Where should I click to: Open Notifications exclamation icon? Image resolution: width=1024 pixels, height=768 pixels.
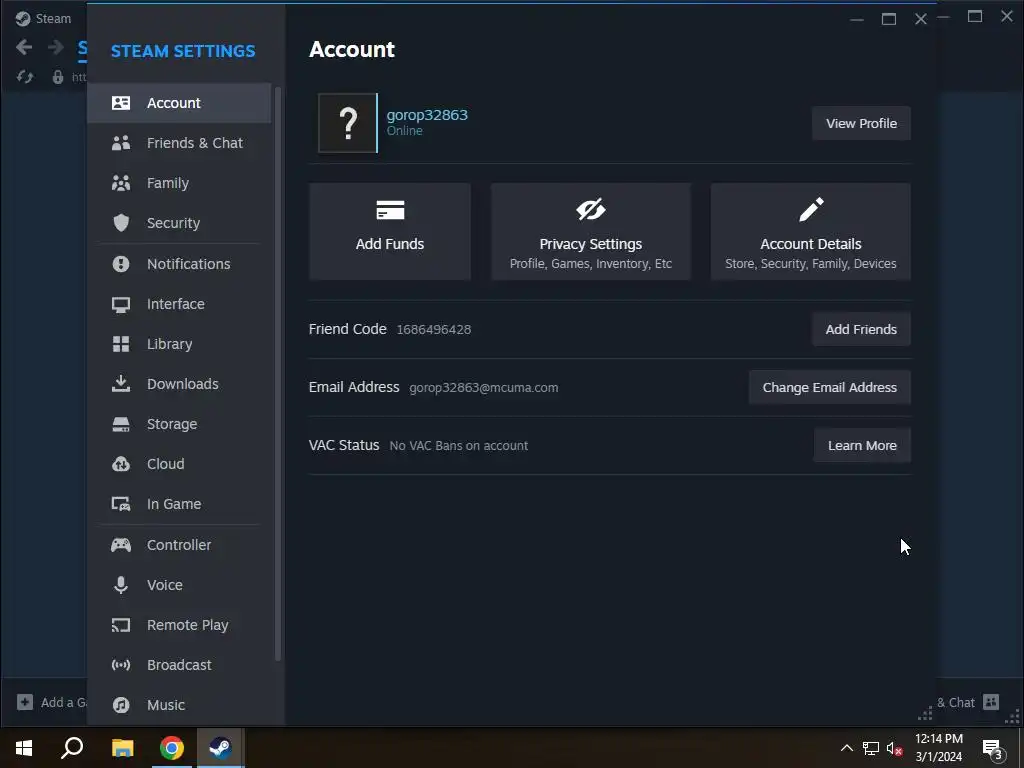click(x=121, y=264)
